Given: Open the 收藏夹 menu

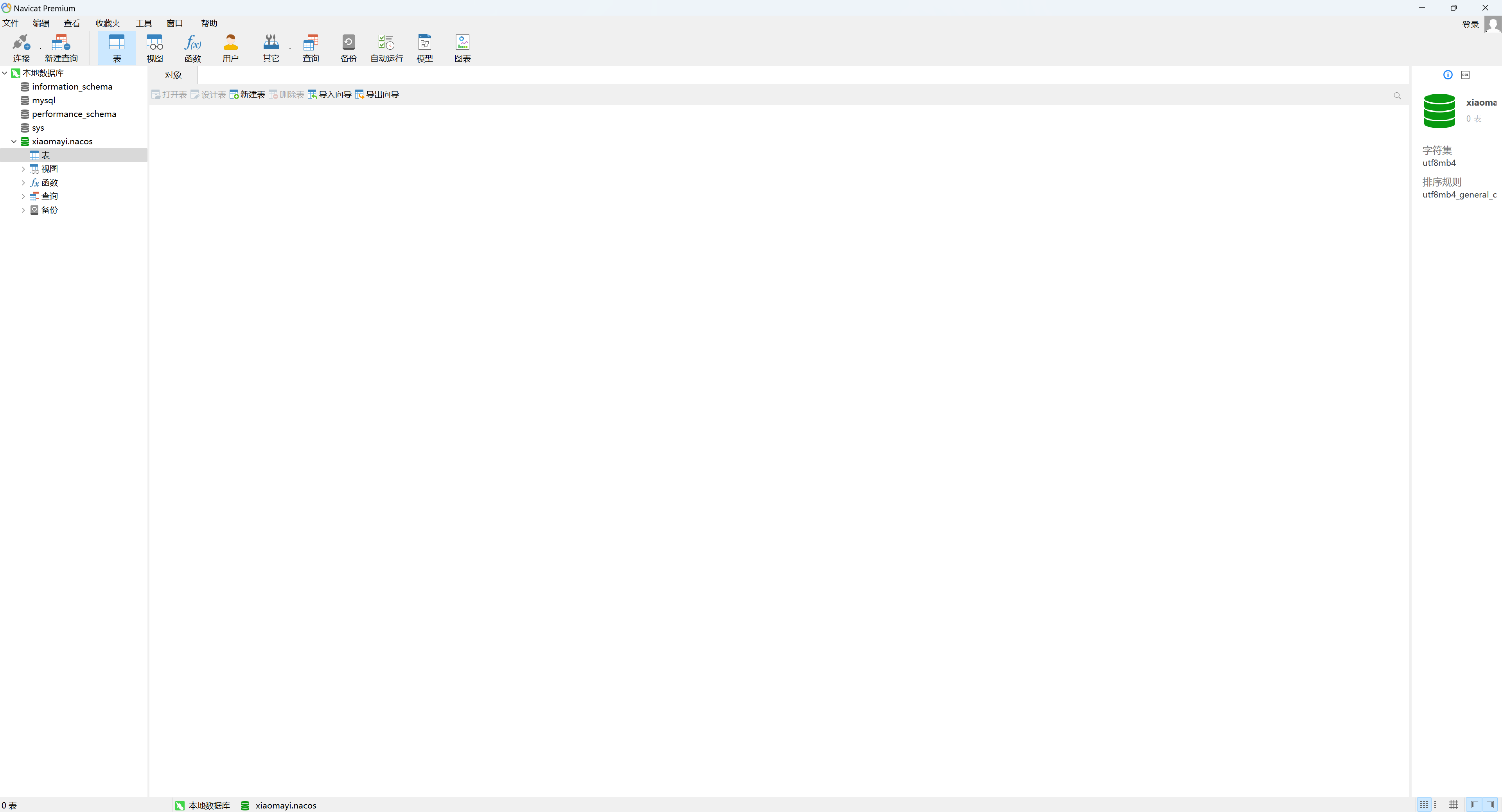Looking at the screenshot, I should pyautogui.click(x=107, y=23).
